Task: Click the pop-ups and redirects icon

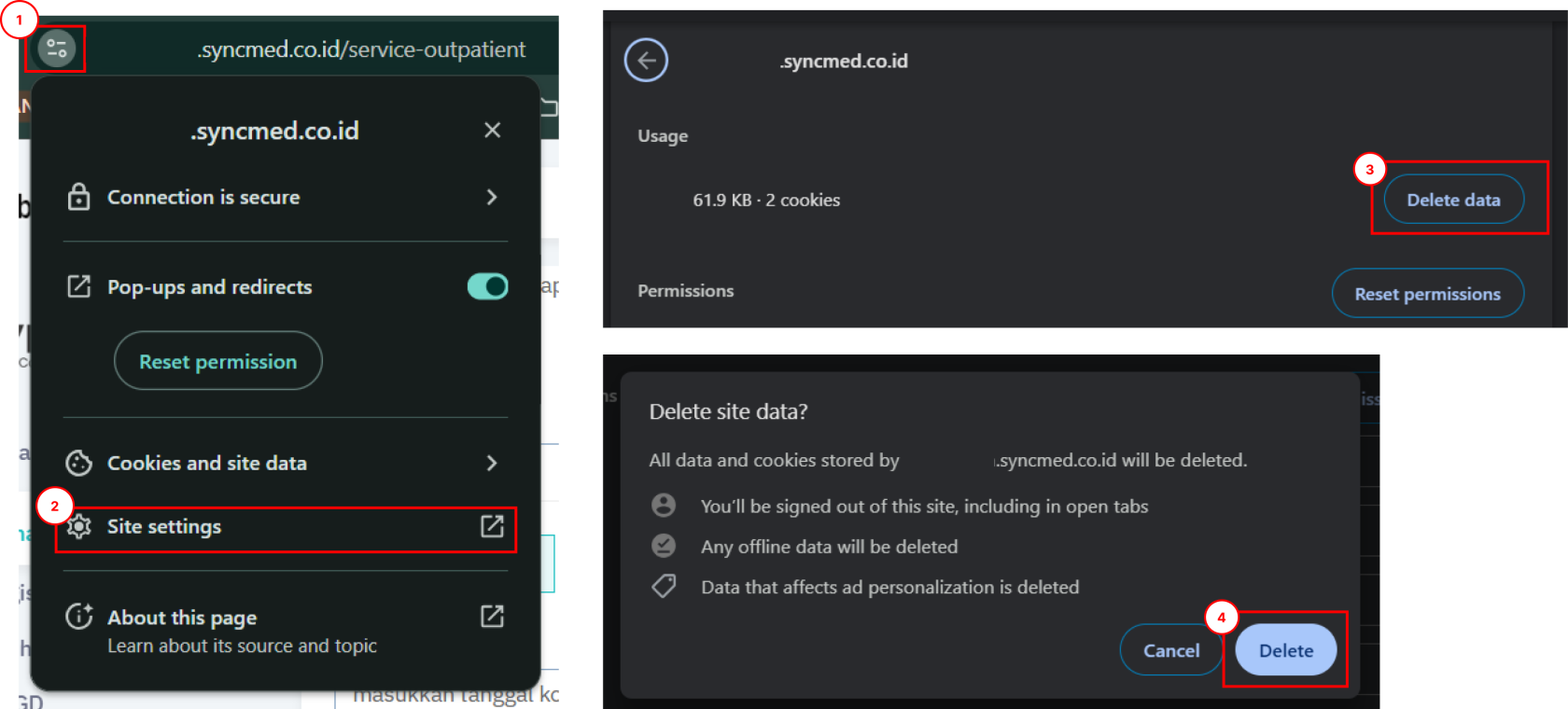Action: point(79,286)
